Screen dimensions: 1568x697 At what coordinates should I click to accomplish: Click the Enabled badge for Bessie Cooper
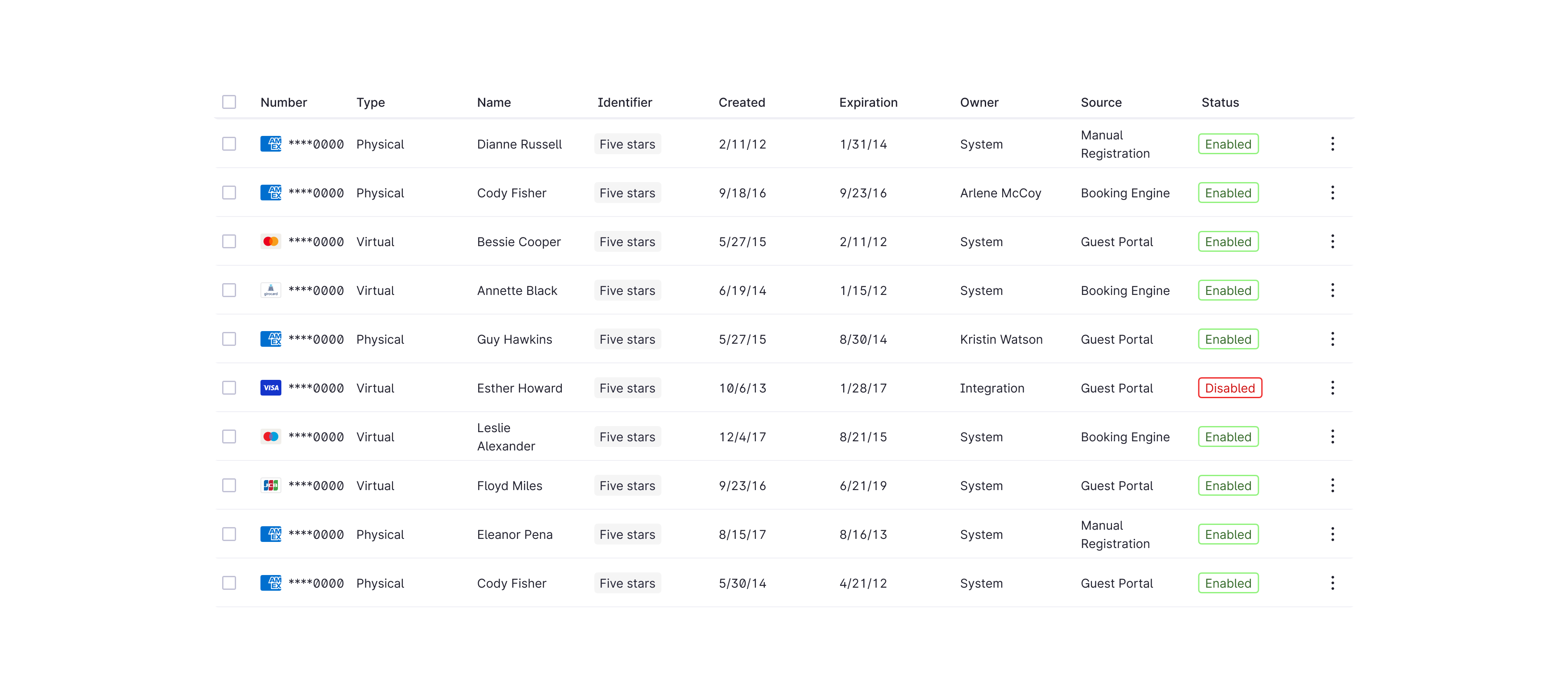pyautogui.click(x=1228, y=242)
